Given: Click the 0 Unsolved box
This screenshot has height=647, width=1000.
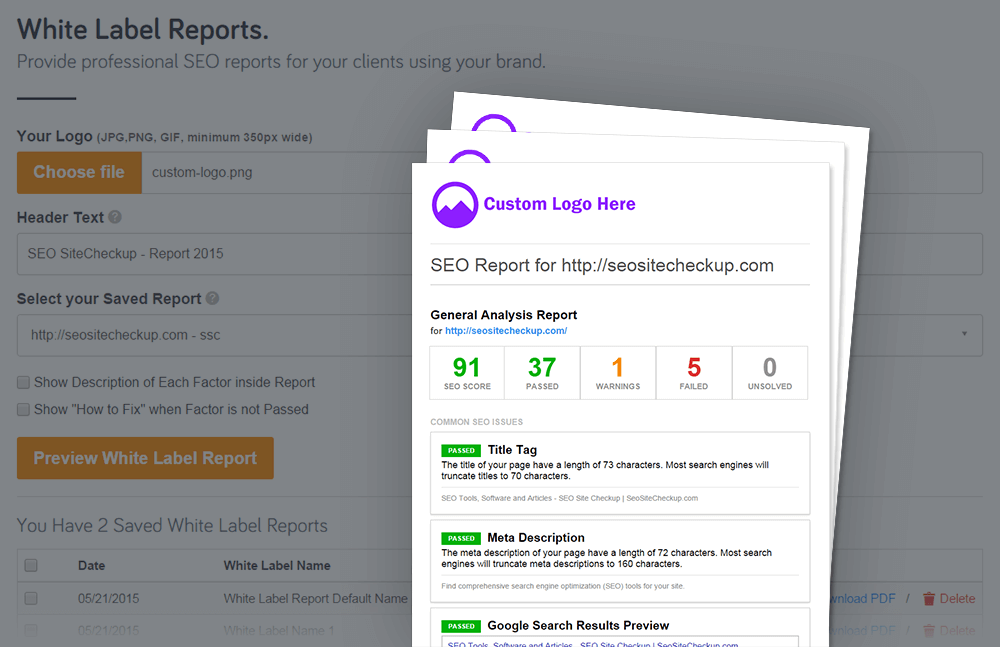Looking at the screenshot, I should click(x=770, y=373).
